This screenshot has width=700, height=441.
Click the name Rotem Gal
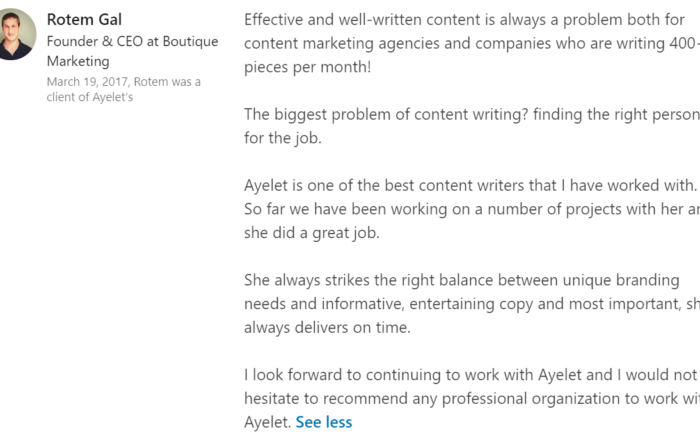coord(84,20)
